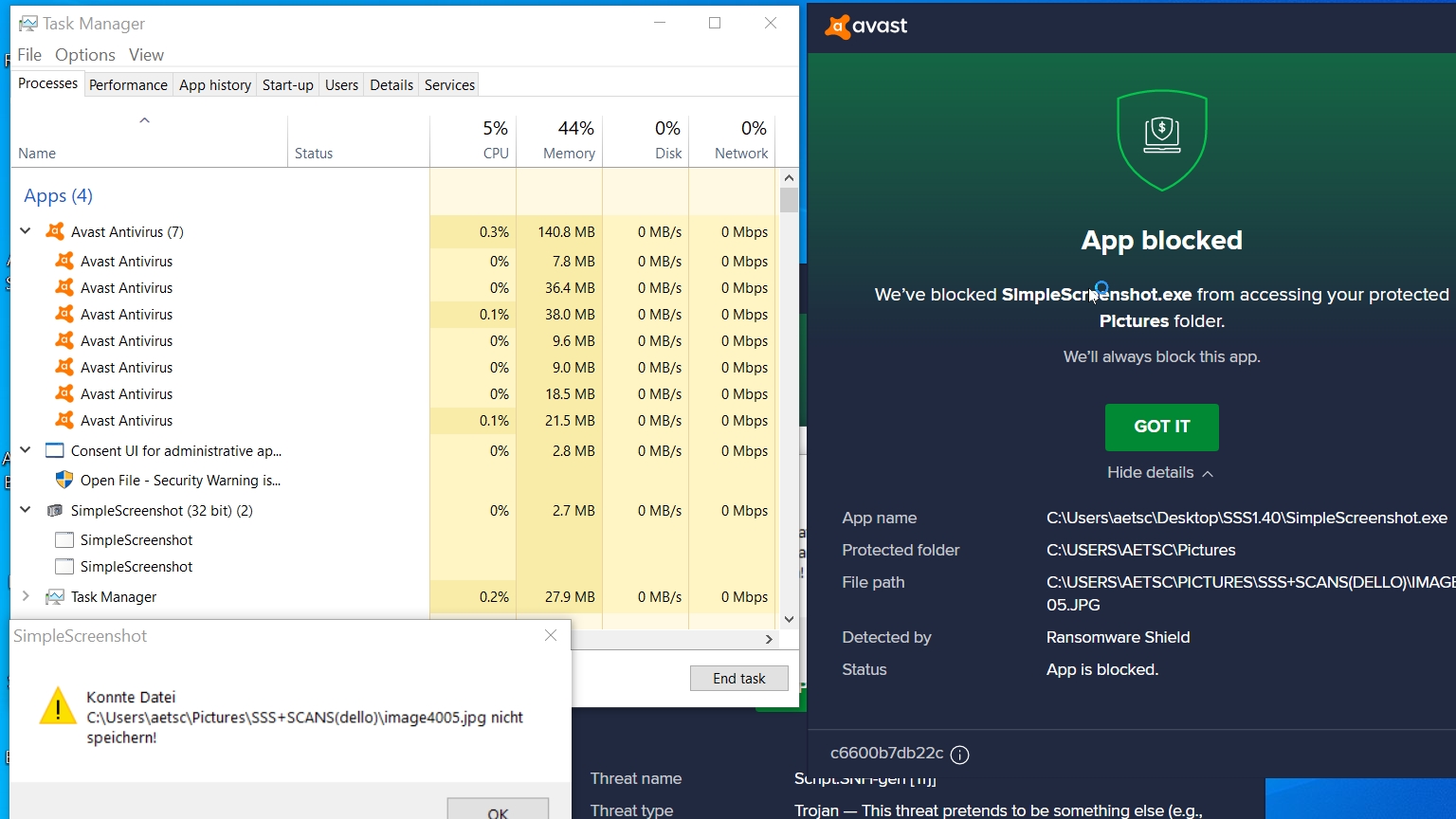Select the Processes tab
Image resolution: width=1456 pixels, height=819 pixels.
pos(47,83)
